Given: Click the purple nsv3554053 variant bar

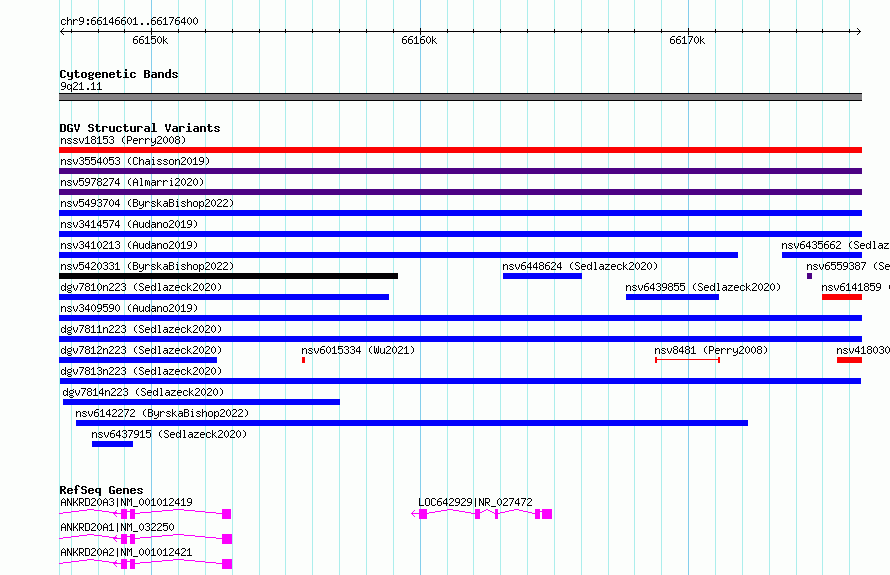Looking at the screenshot, I should (x=460, y=171).
